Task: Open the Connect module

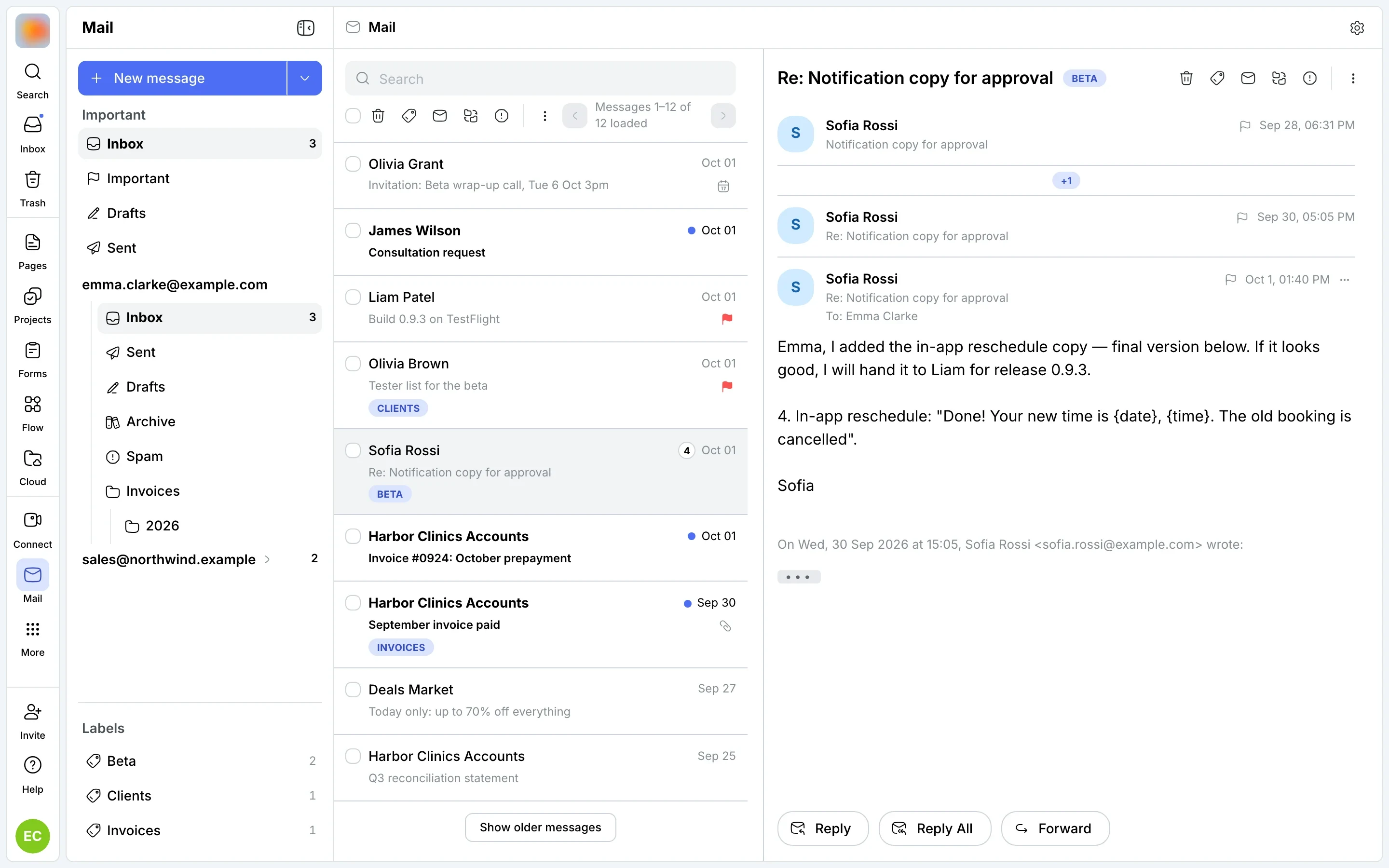Action: [x=33, y=530]
